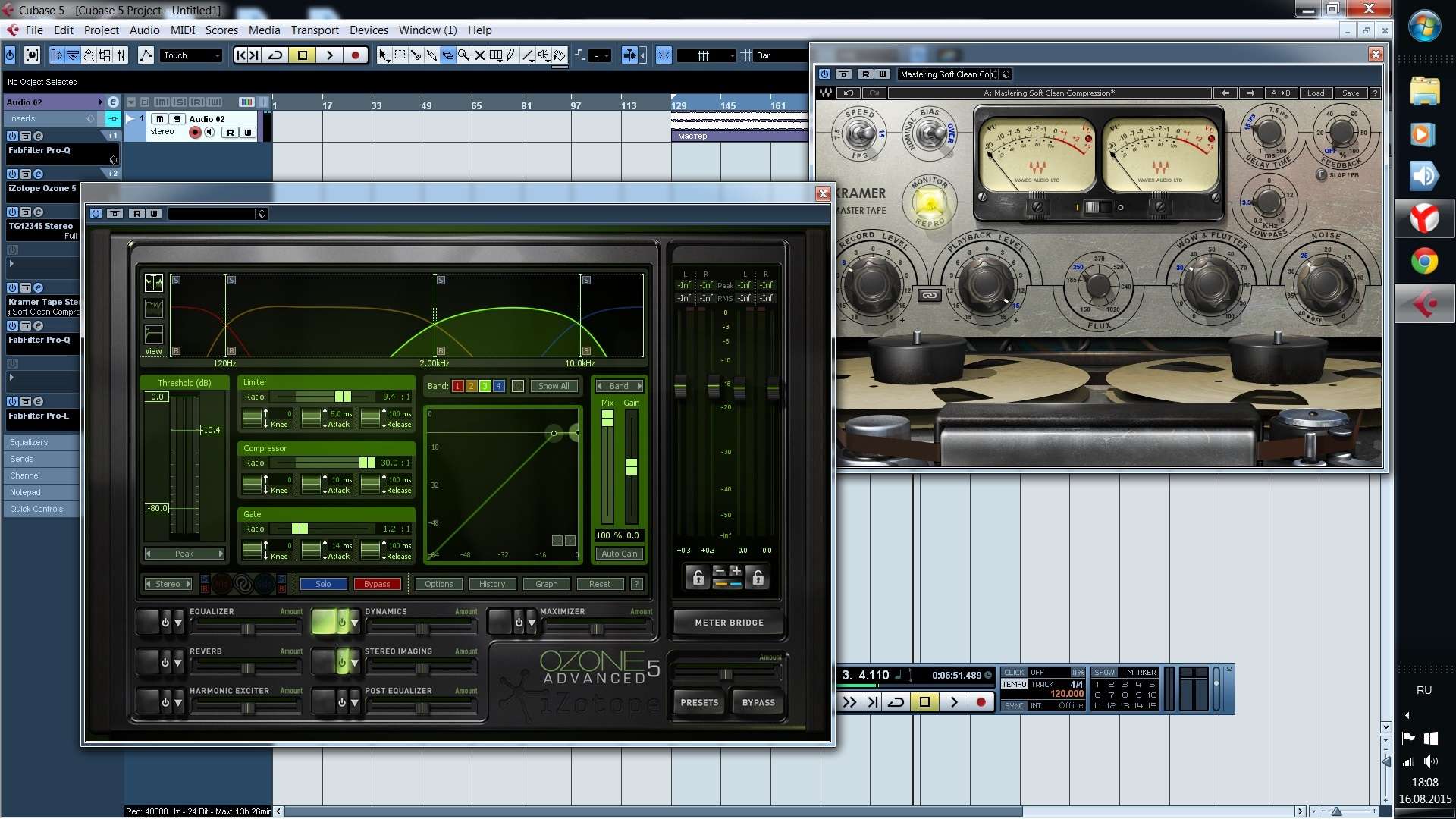
Task: Pick the Zoom magnifier tool
Action: click(x=463, y=55)
